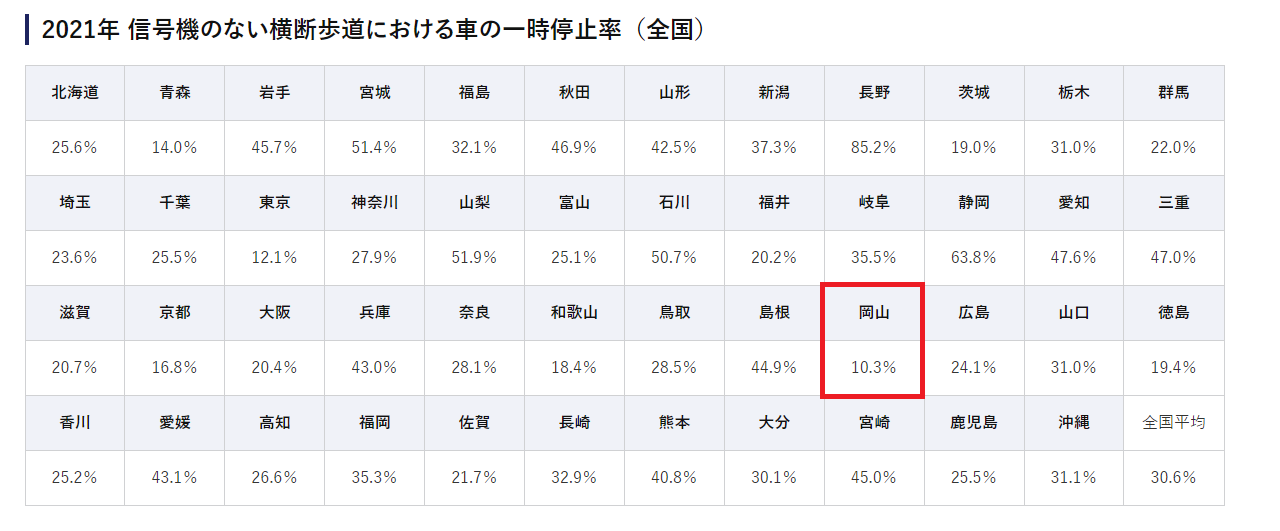Click the table title heading text
This screenshot has height=531, width=1280.
tap(374, 30)
